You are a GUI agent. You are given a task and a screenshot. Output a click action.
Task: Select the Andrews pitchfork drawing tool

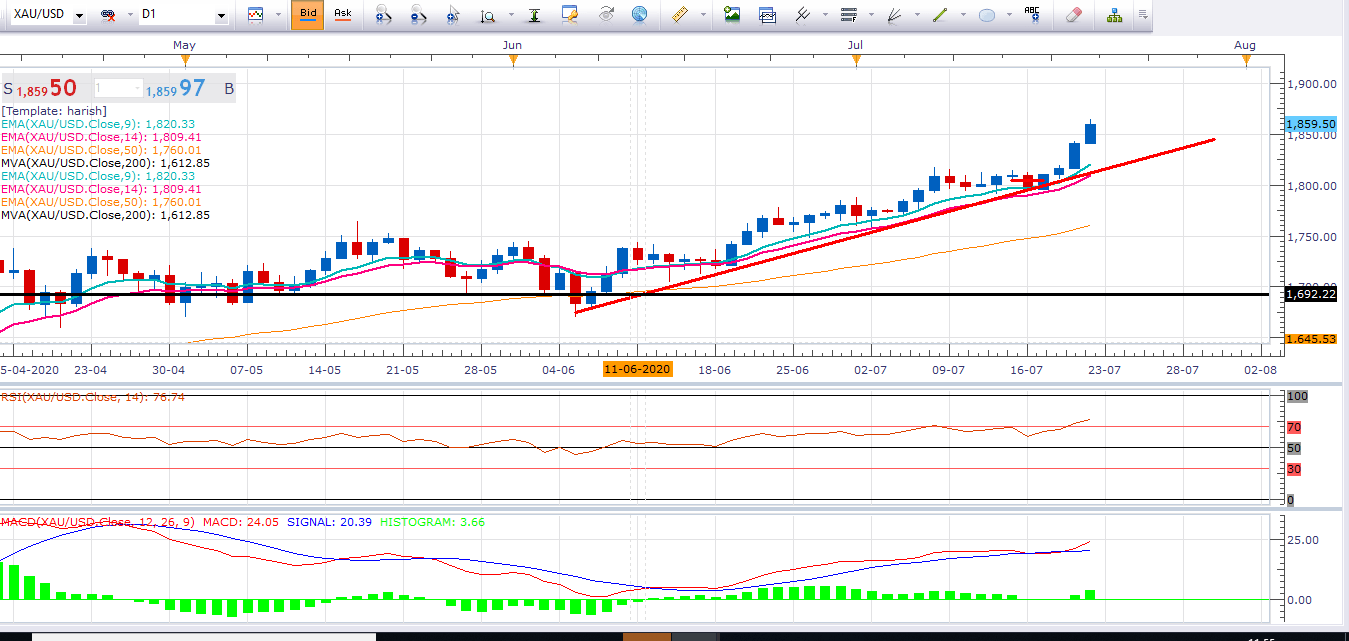coord(802,15)
